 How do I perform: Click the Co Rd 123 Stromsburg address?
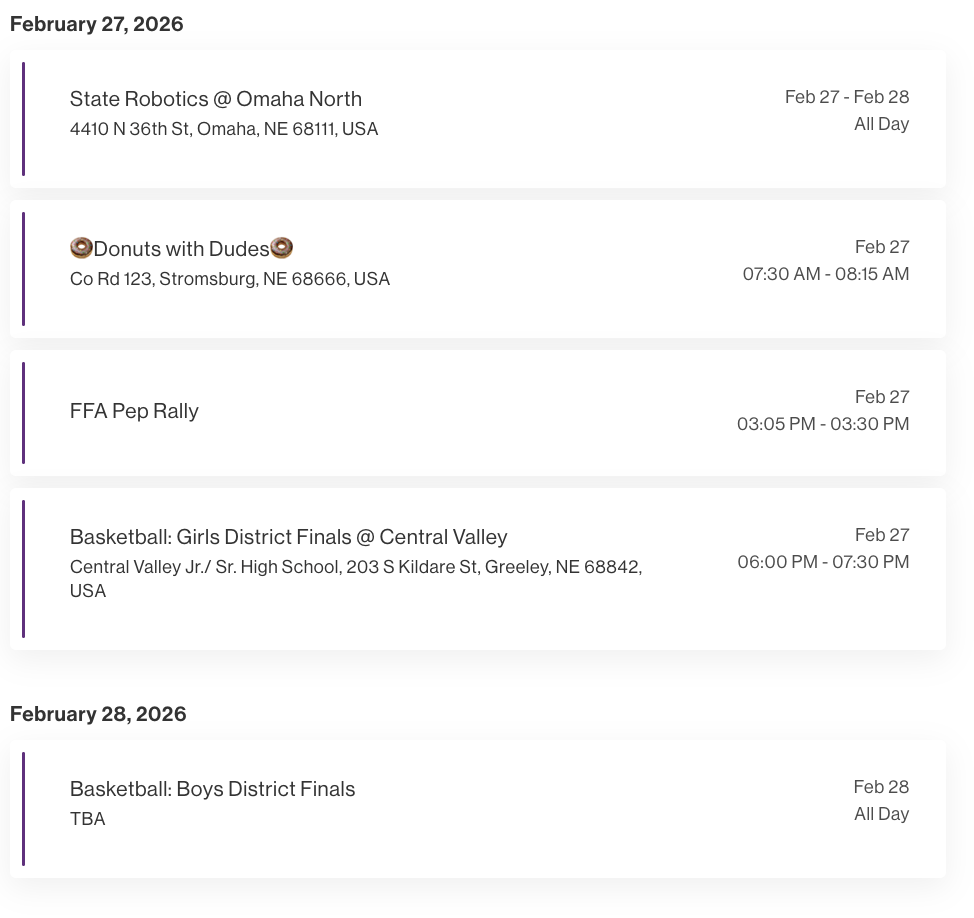pyautogui.click(x=230, y=279)
